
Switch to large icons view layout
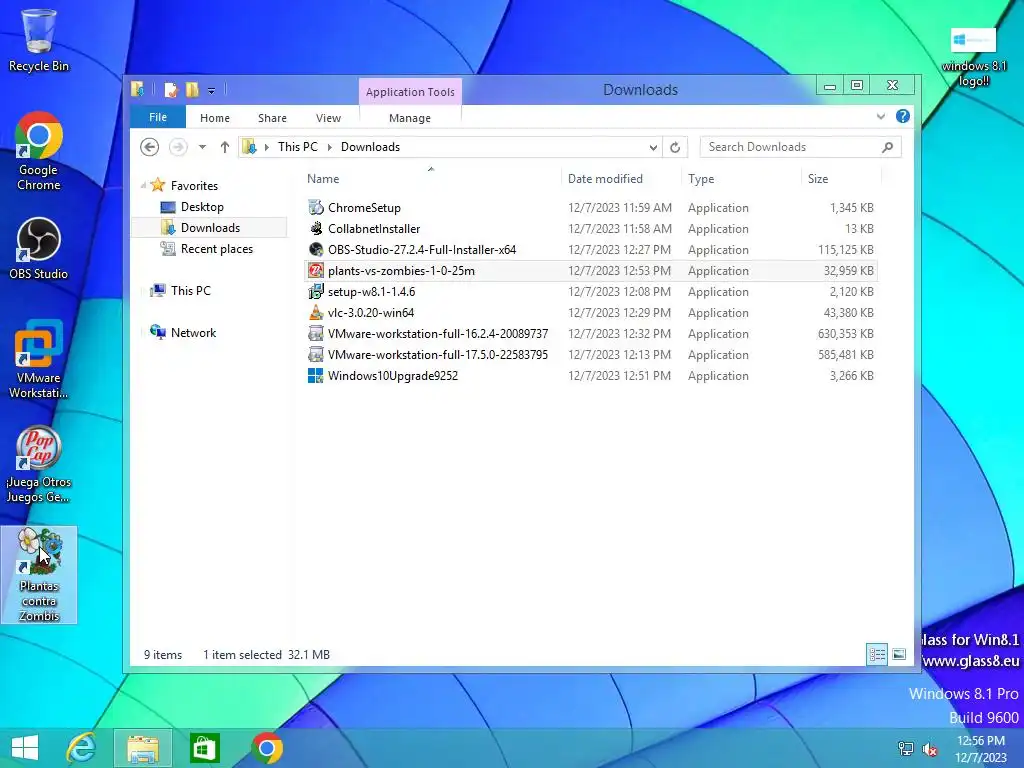tap(899, 654)
